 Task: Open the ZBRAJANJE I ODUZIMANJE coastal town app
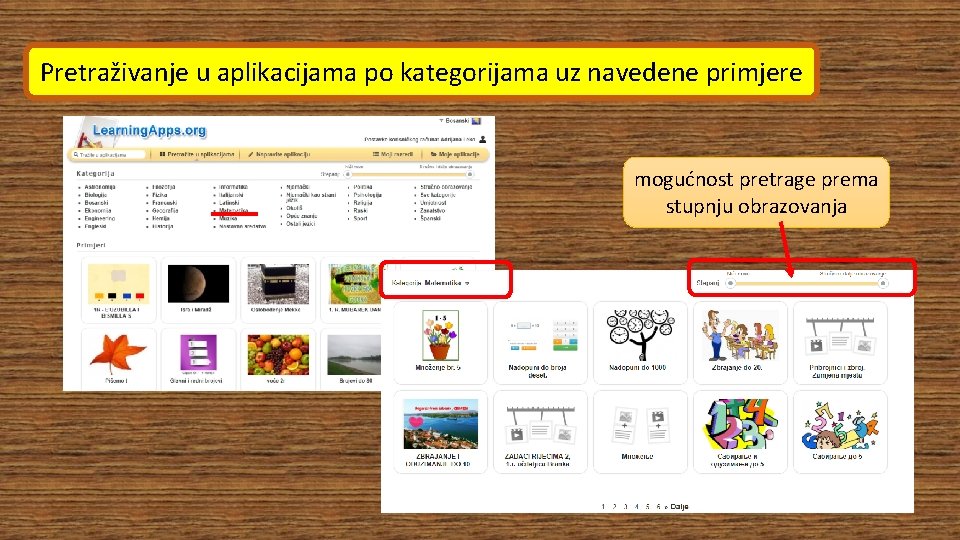click(440, 432)
